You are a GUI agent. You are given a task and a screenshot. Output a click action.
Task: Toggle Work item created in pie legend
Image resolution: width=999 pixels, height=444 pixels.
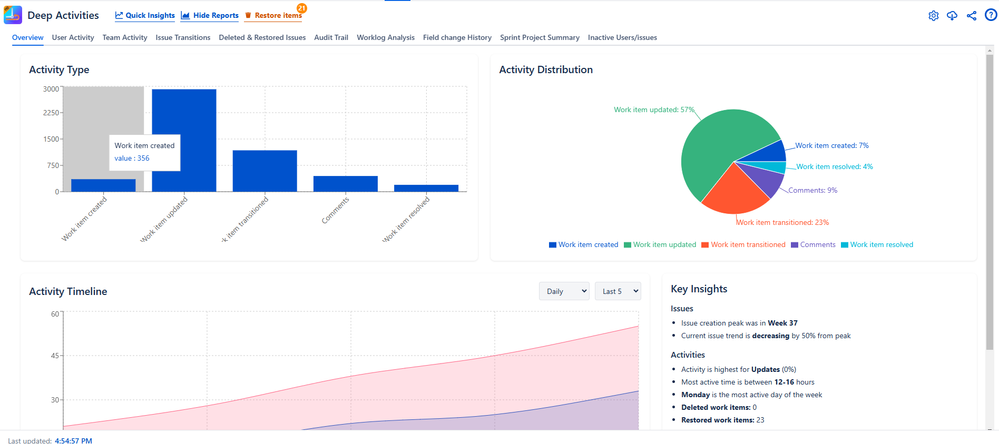[583, 244]
